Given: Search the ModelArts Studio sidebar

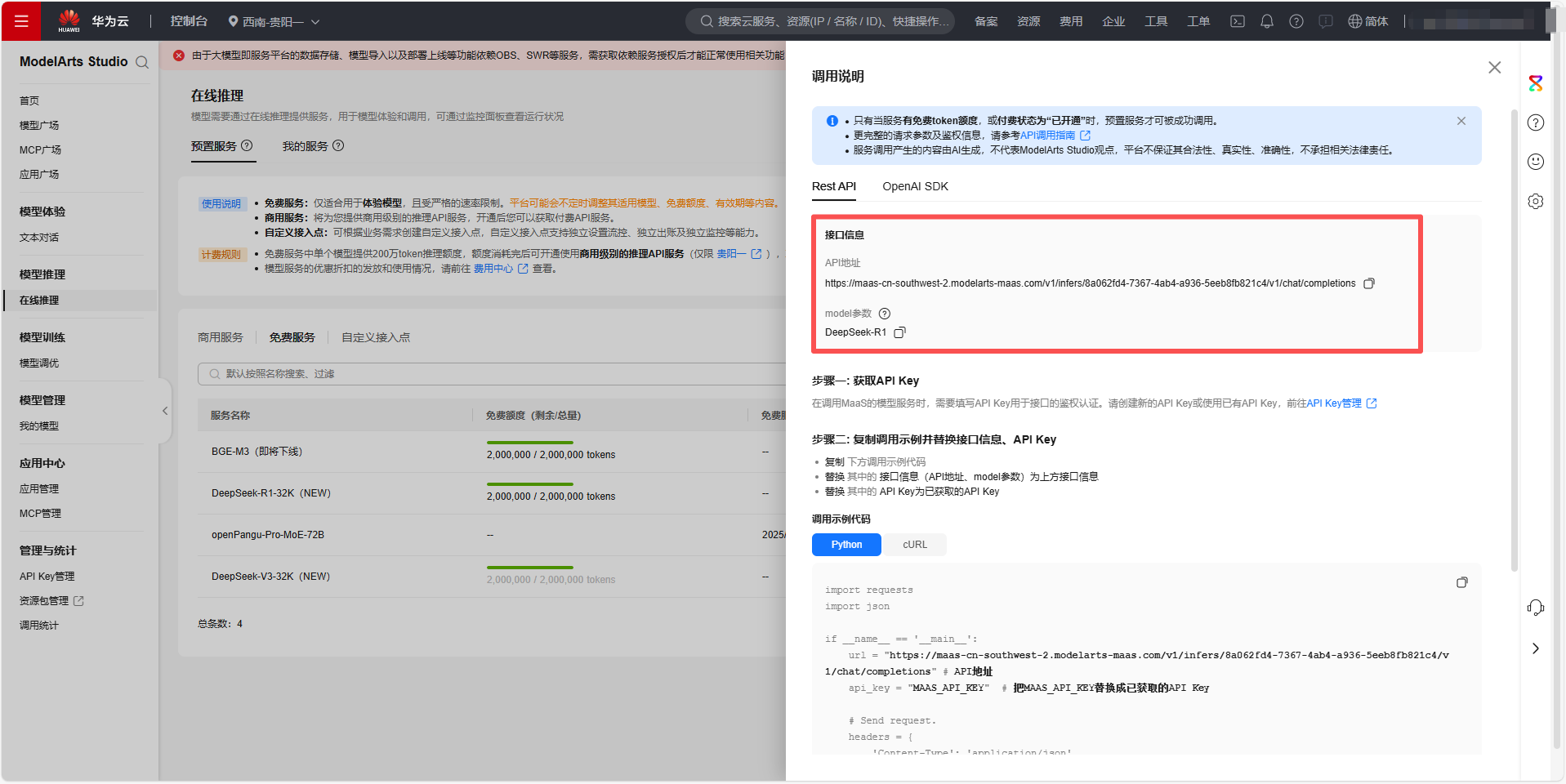Looking at the screenshot, I should click(142, 62).
